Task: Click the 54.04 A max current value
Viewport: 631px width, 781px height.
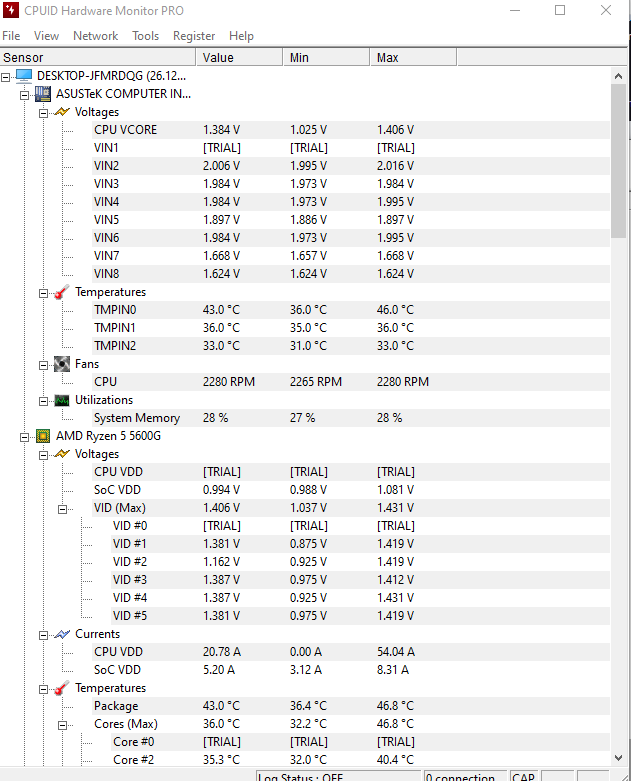Action: [396, 651]
